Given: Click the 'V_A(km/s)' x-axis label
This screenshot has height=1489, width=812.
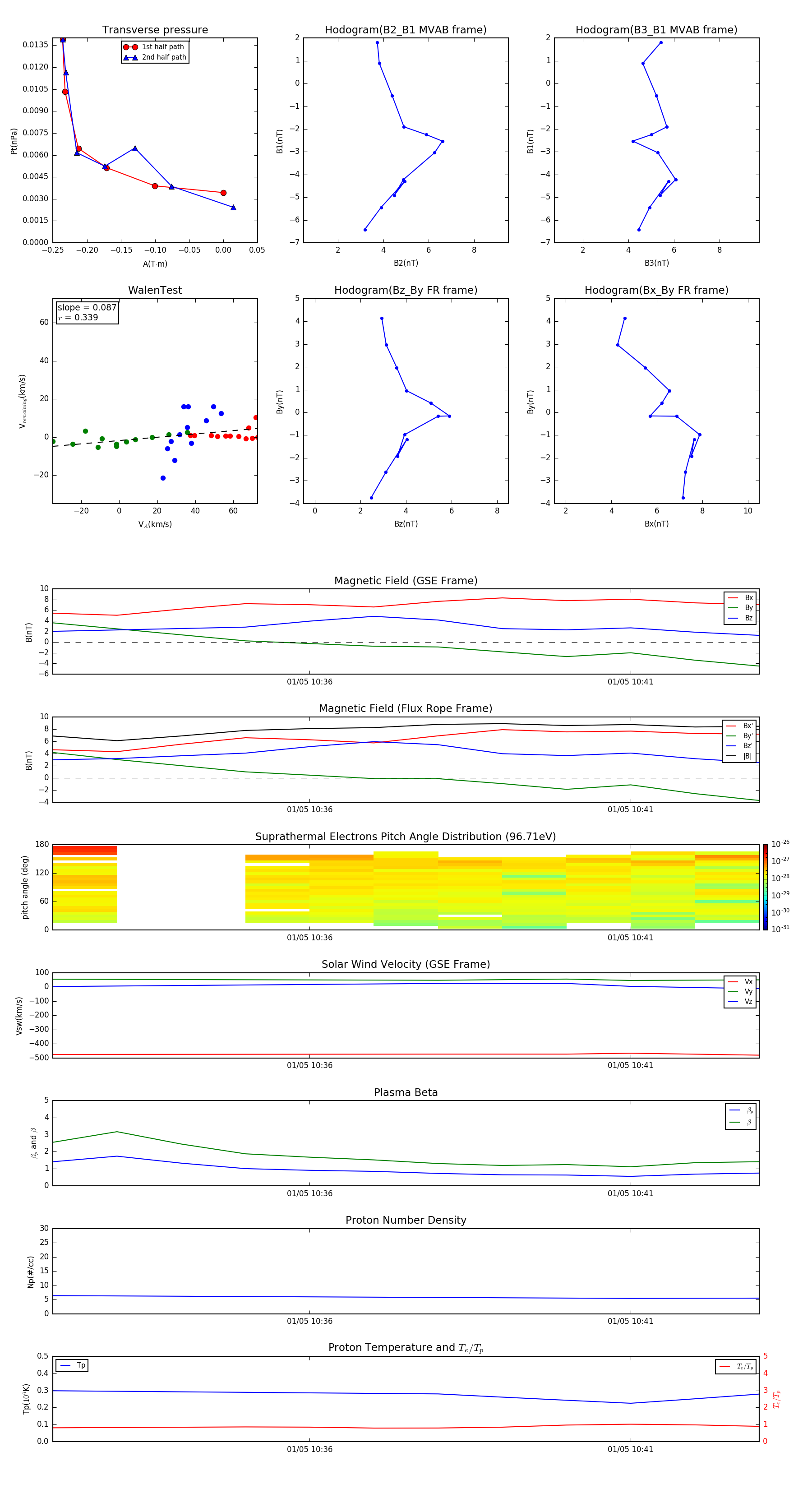Looking at the screenshot, I should (155, 524).
